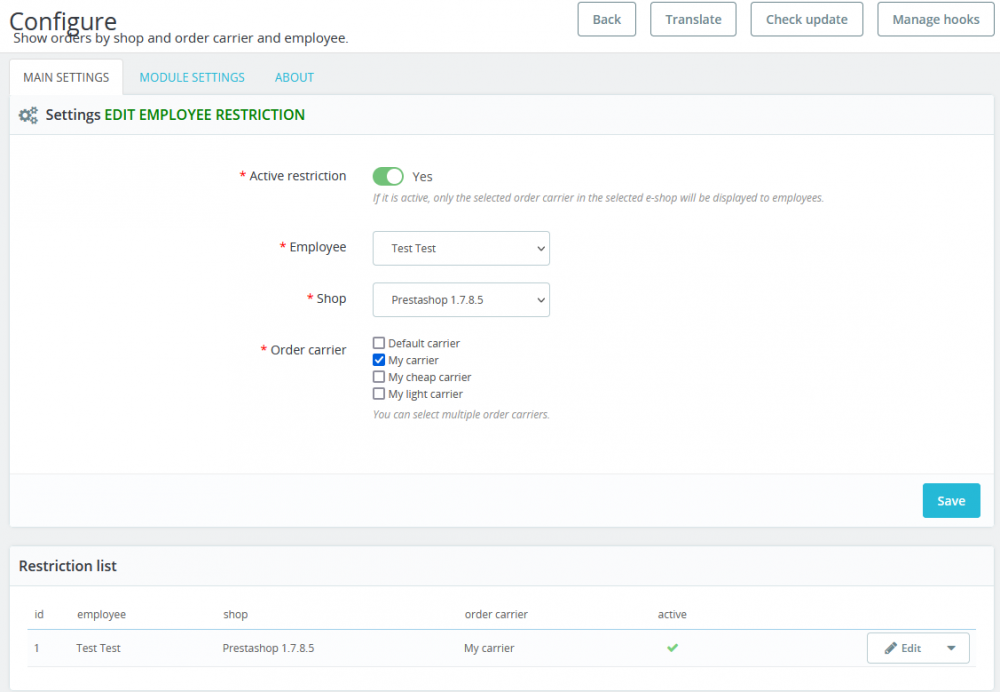Click the green active checkmark icon
The image size is (1000, 692).
673,648
